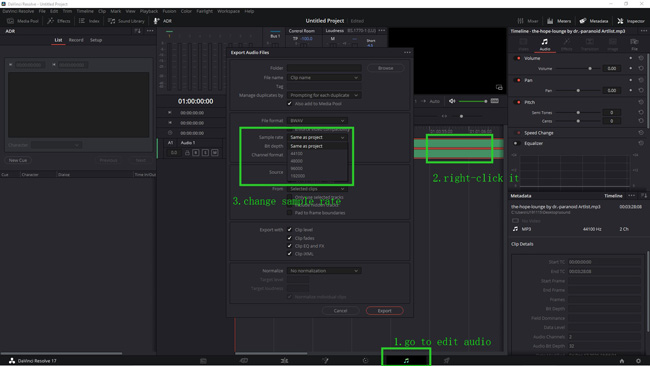Viewport: 650px width, 366px height.
Task: Open the File menu
Action: pos(42,11)
